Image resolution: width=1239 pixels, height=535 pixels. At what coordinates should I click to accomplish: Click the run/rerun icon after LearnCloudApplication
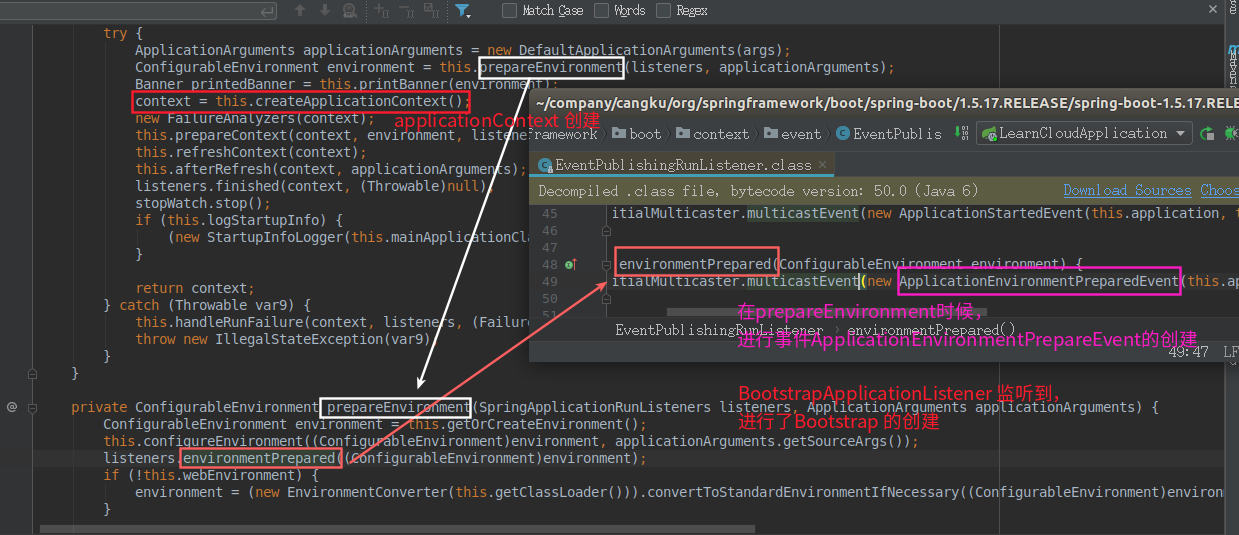1207,133
